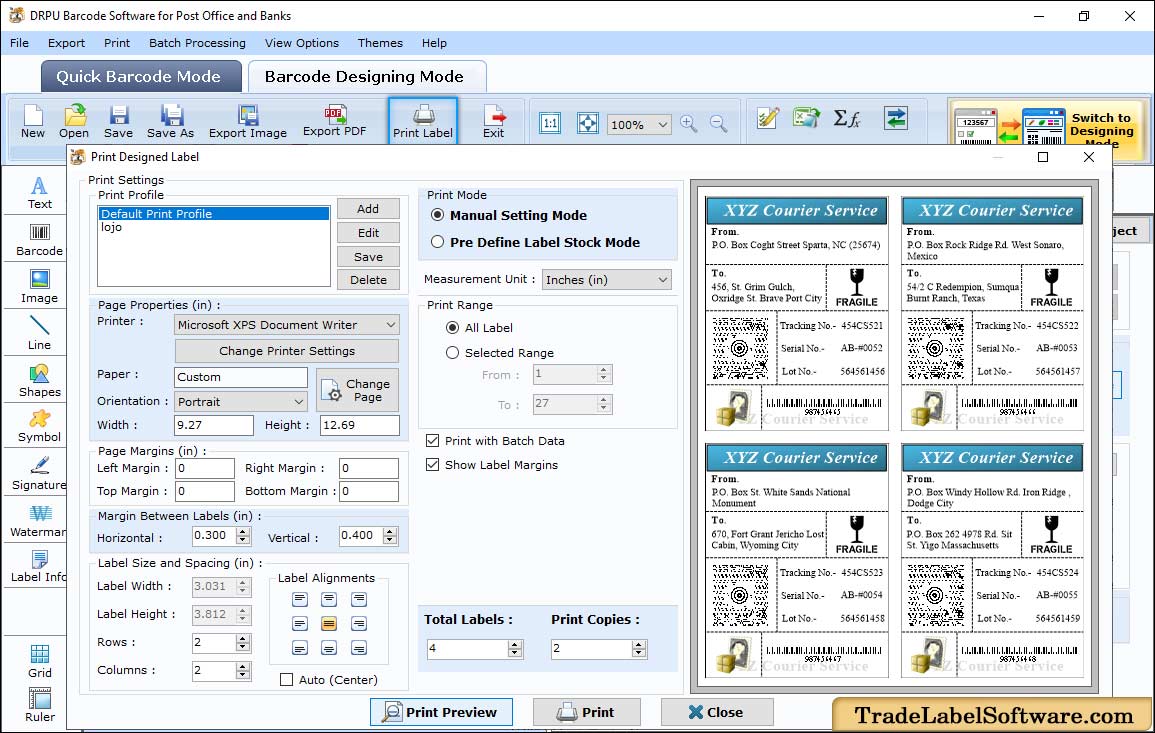Delete the selected print profile
Screen dimensions: 1155x733
coord(368,280)
